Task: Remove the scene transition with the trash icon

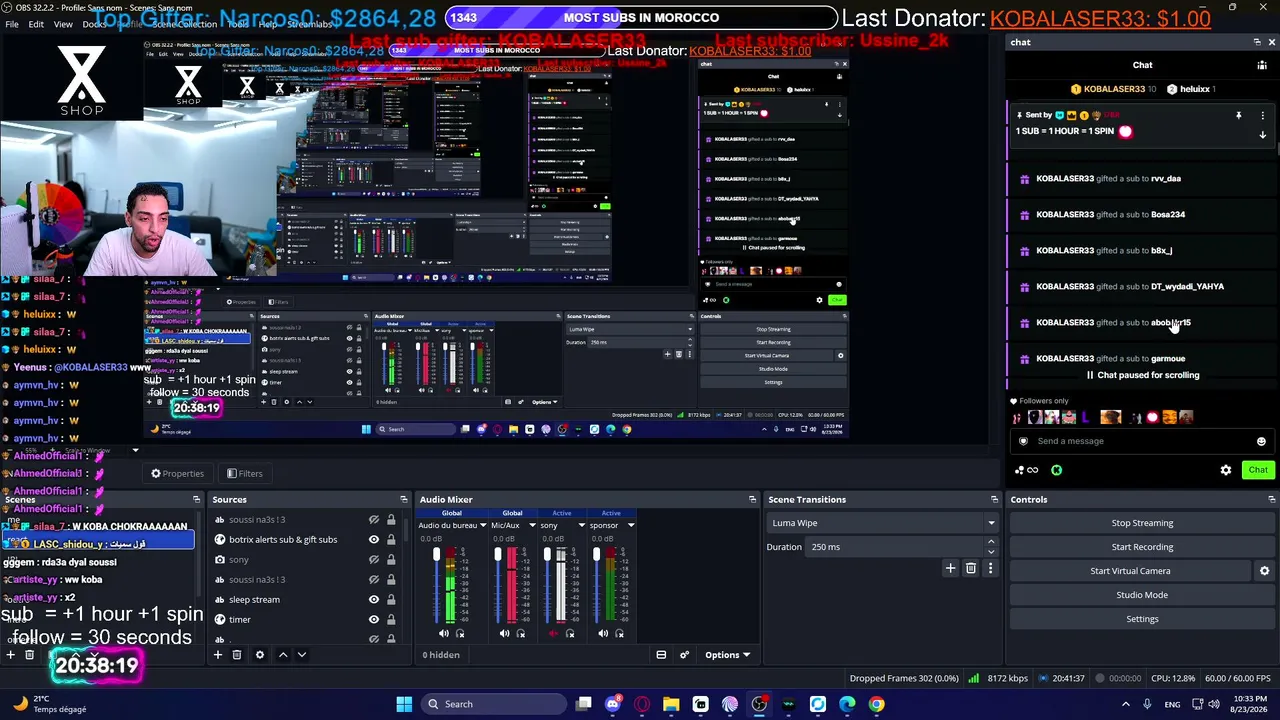Action: point(970,568)
